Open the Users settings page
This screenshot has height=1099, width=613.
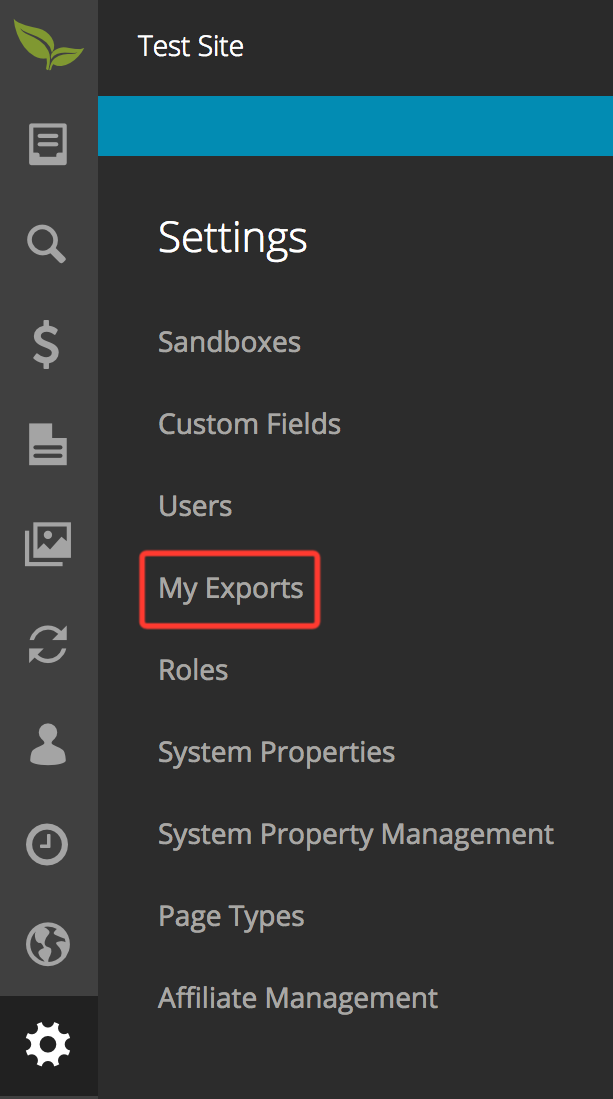pos(195,506)
